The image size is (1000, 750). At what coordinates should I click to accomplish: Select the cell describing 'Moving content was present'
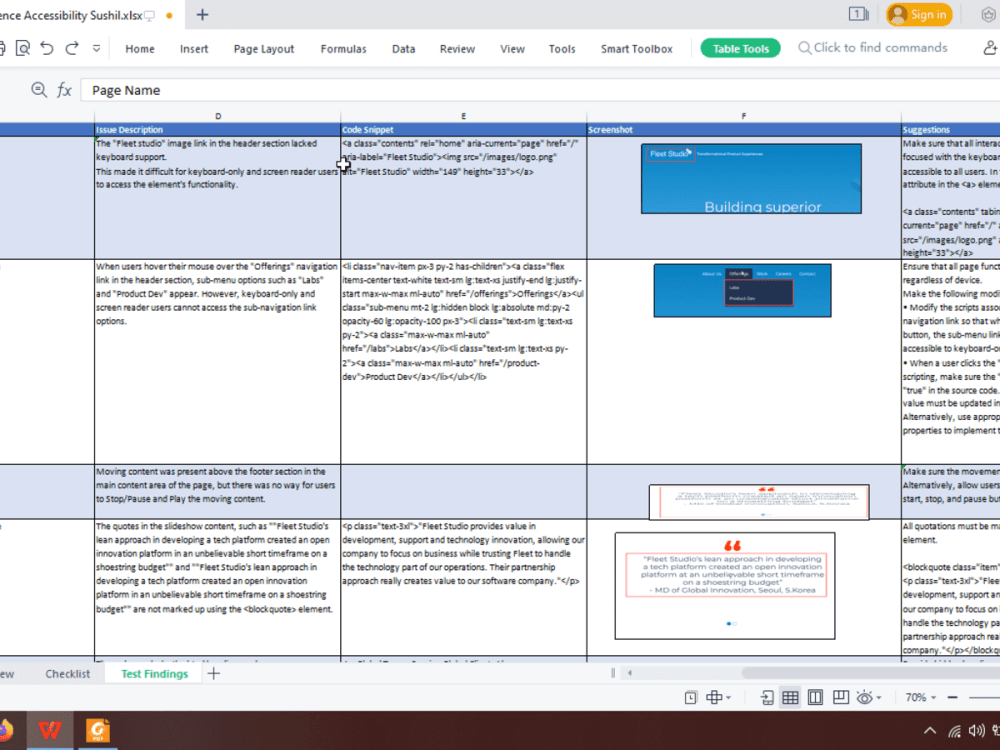click(x=217, y=492)
